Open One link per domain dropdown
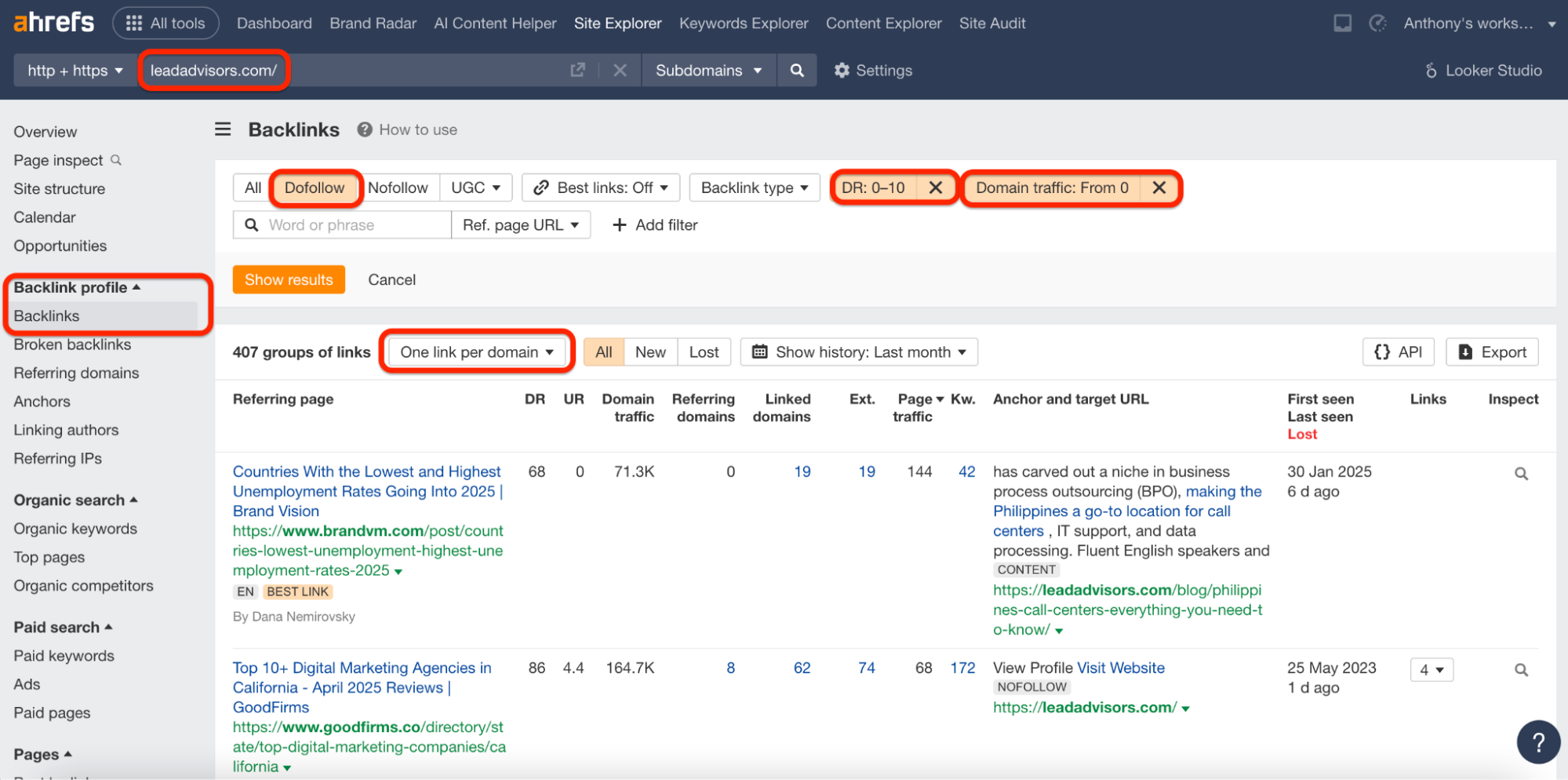 point(477,352)
